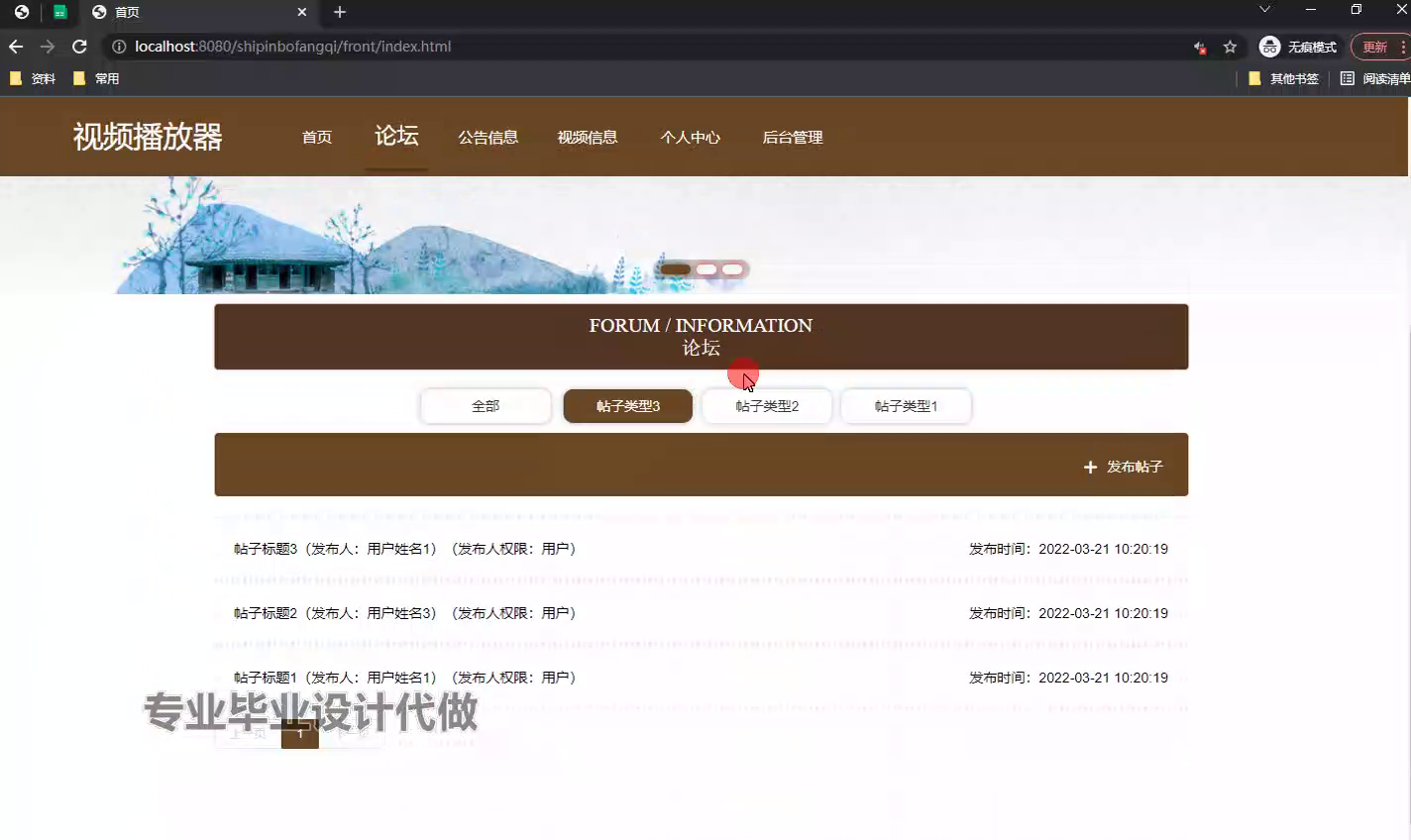Open the 阅读清单 reading list
Viewport: 1411px width, 840px height.
tap(1375, 78)
